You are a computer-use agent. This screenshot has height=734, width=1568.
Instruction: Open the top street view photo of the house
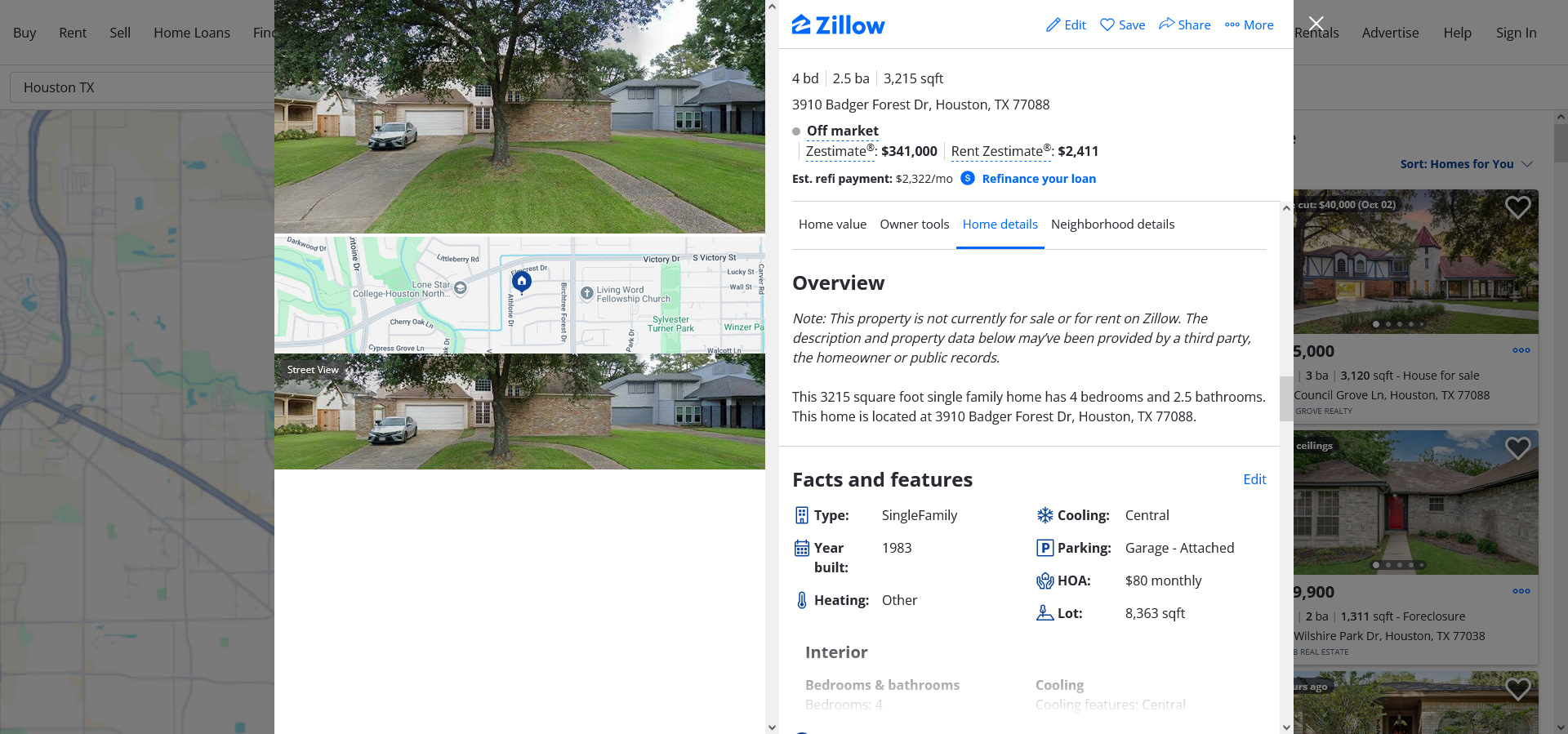pyautogui.click(x=519, y=117)
